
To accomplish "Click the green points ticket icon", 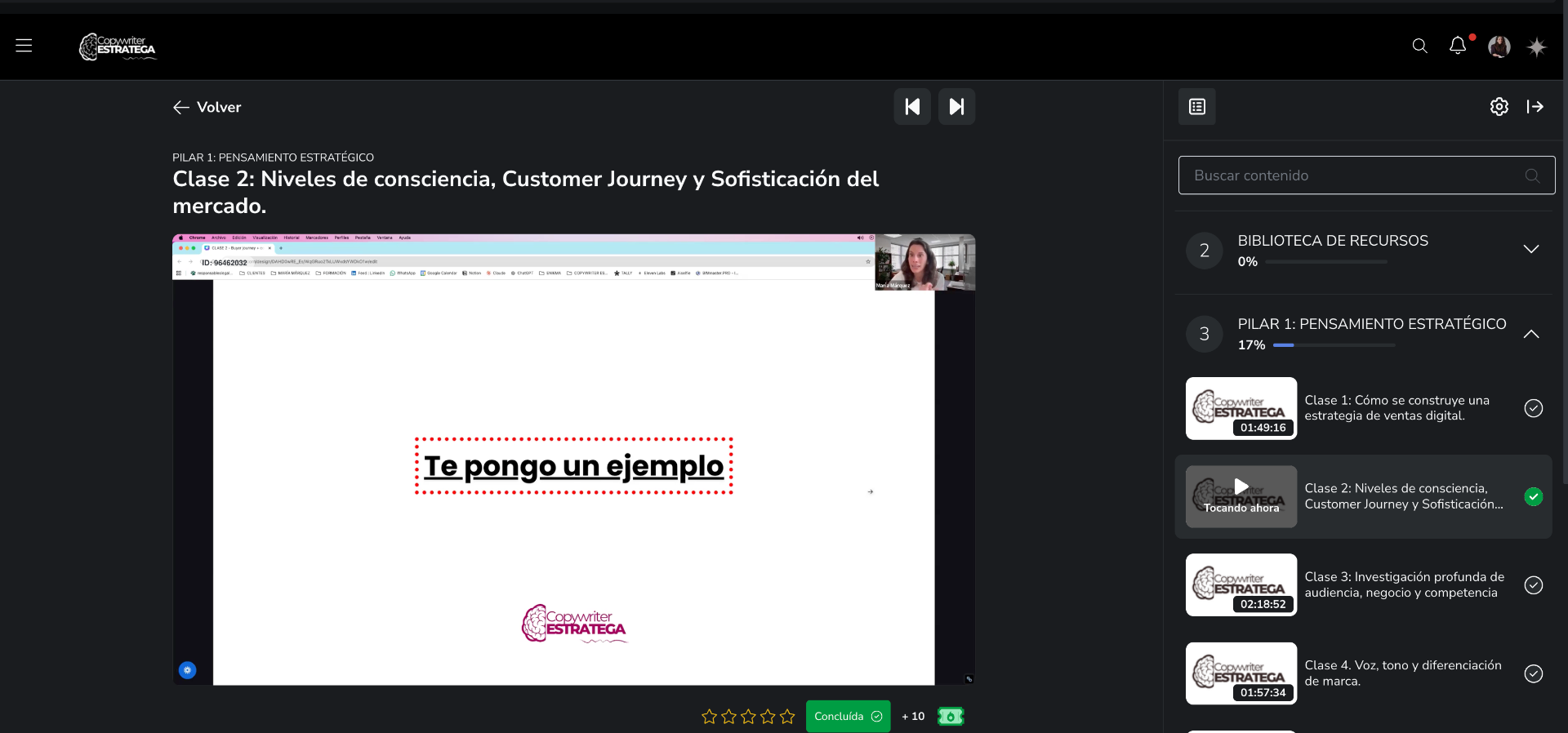I will click(x=951, y=716).
